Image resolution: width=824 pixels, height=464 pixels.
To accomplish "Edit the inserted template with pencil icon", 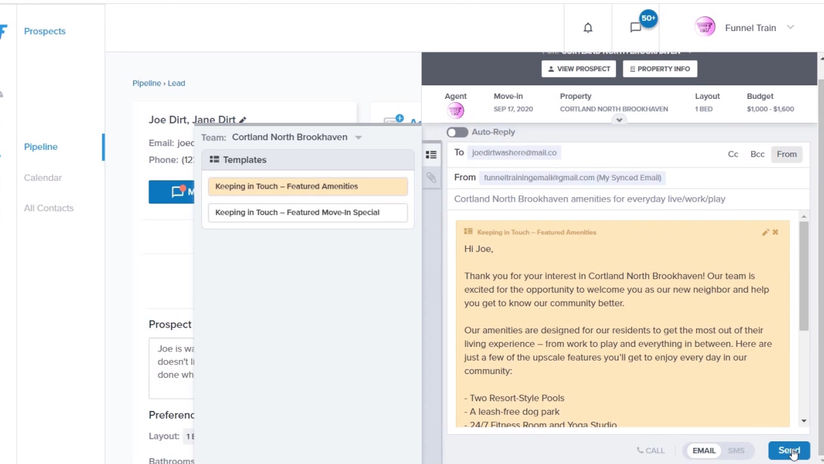I will point(765,232).
